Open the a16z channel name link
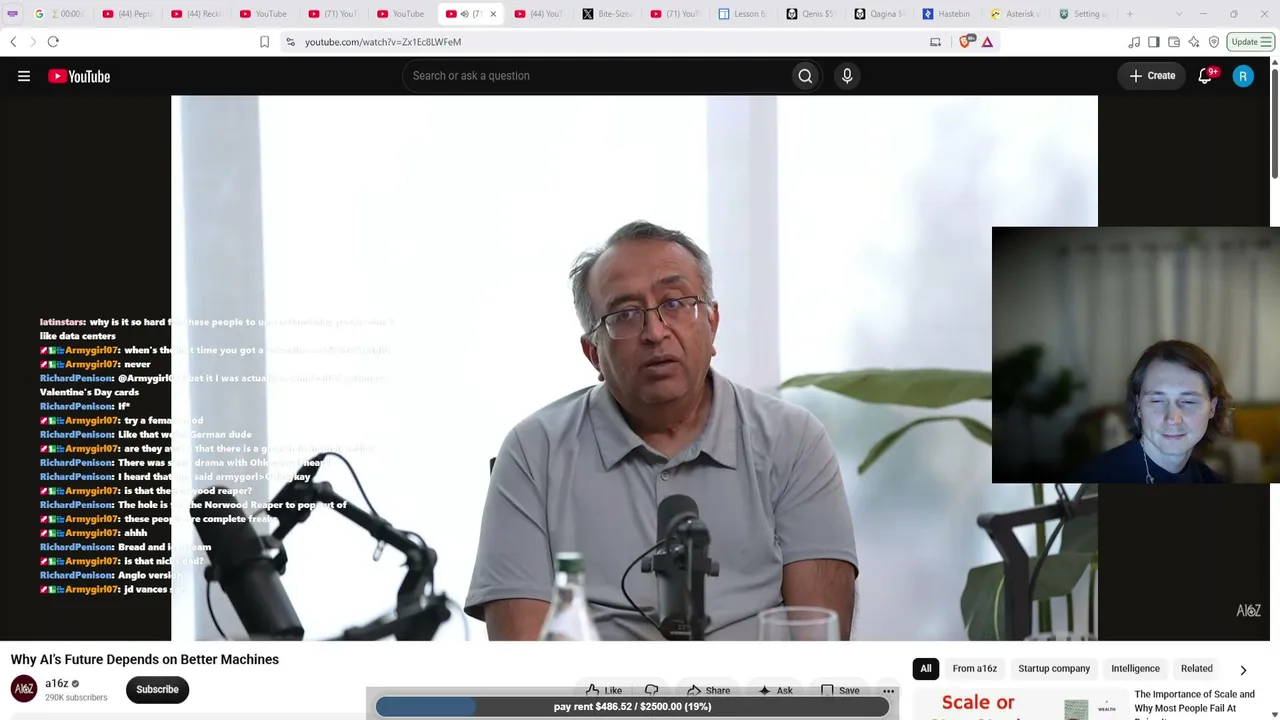This screenshot has width=1280, height=720. coord(56,683)
